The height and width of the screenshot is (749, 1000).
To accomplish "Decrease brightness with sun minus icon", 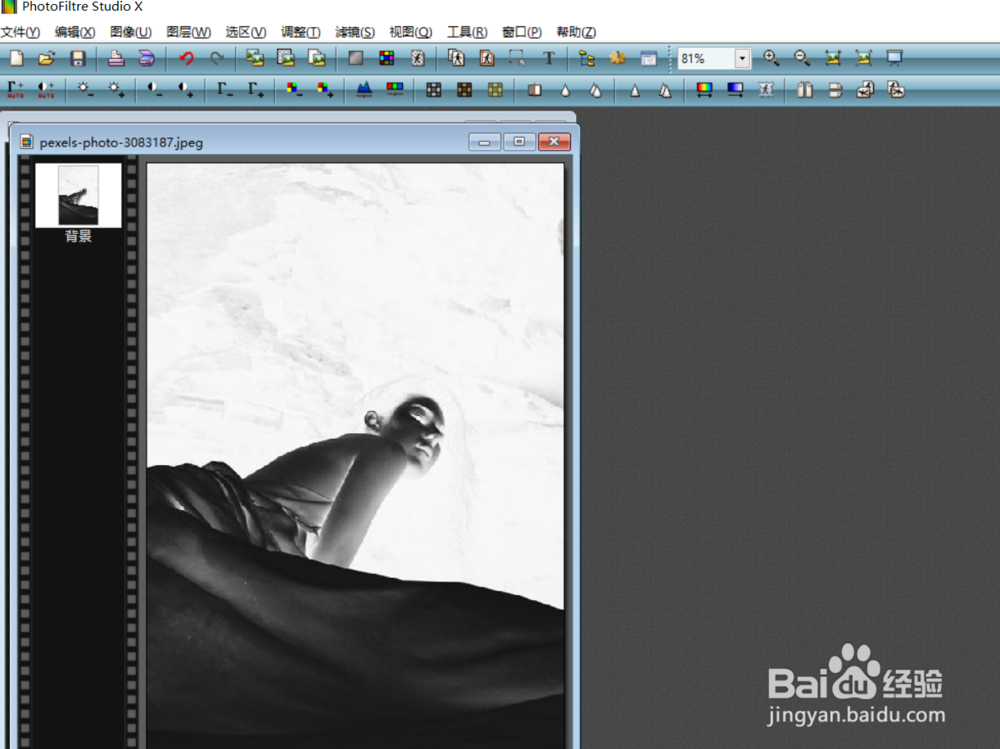I will [x=85, y=90].
